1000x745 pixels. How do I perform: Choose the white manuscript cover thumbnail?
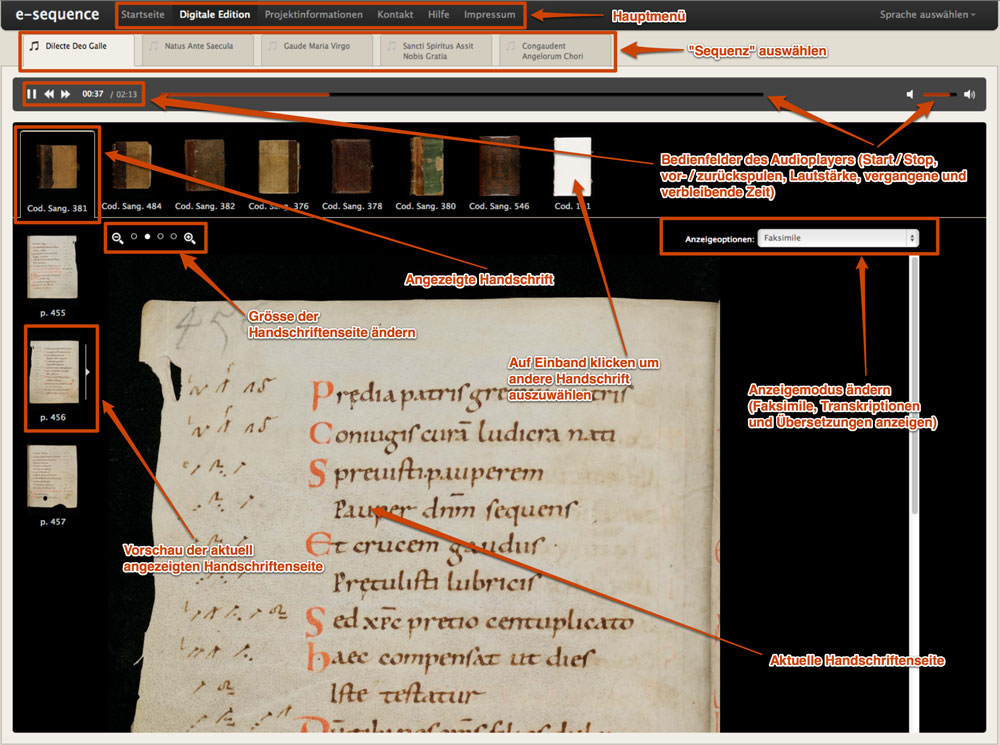coord(572,166)
